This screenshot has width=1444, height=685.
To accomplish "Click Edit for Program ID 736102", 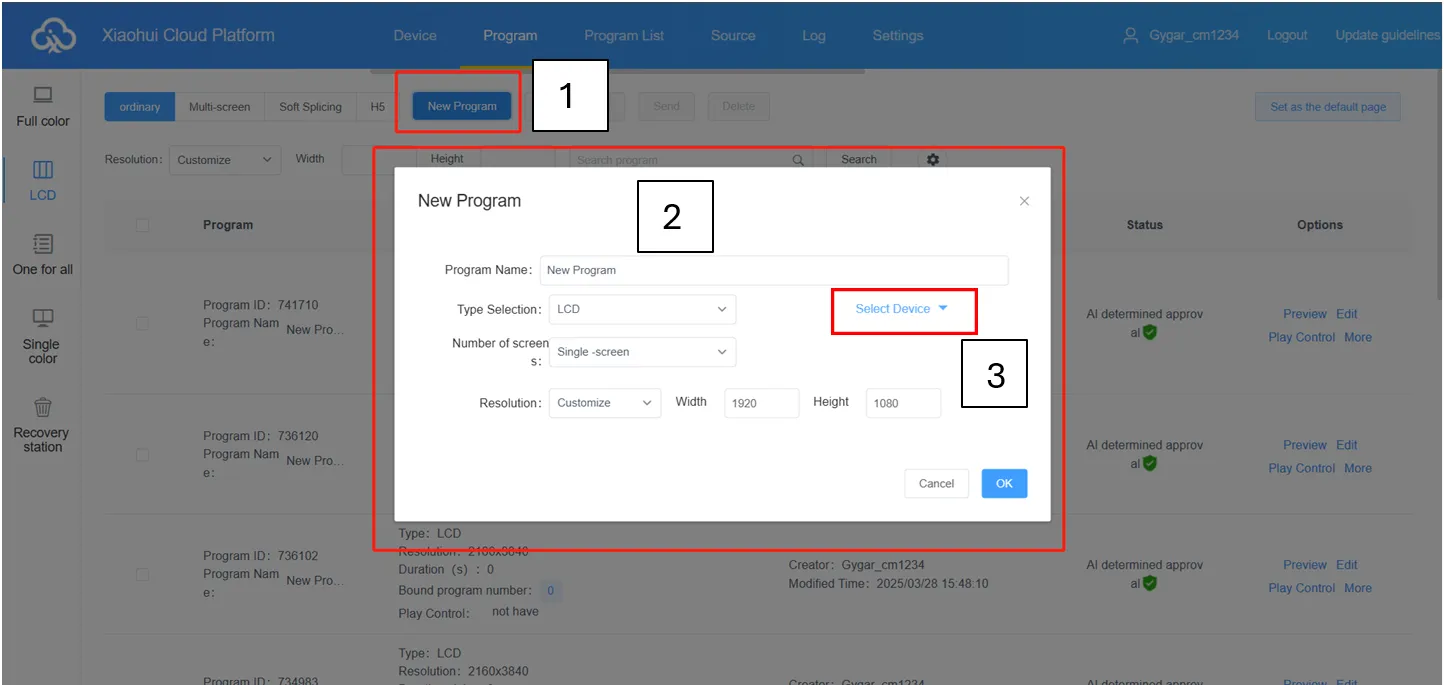I will point(1347,565).
